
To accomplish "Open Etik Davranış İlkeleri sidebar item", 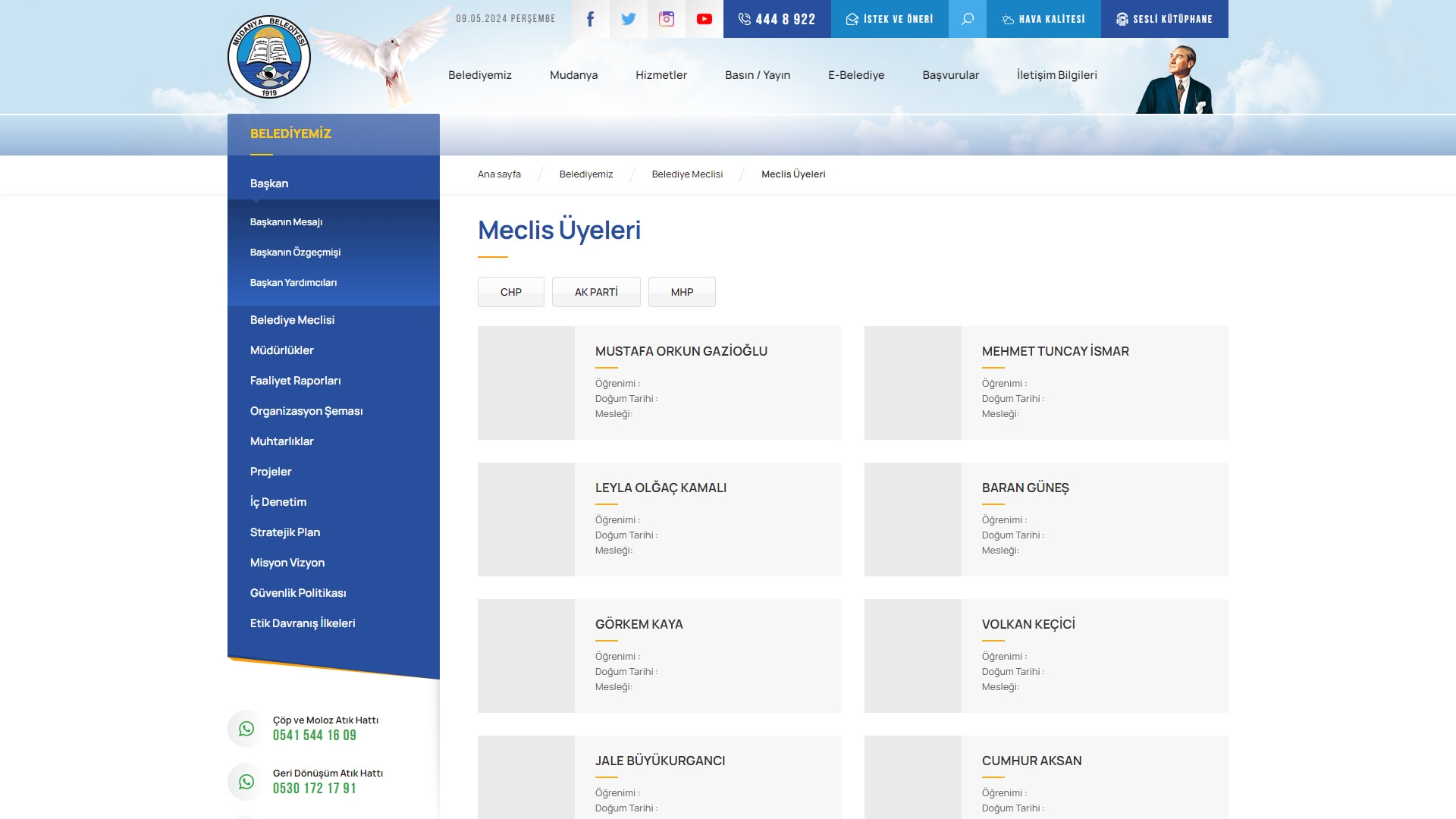I will pyautogui.click(x=303, y=623).
